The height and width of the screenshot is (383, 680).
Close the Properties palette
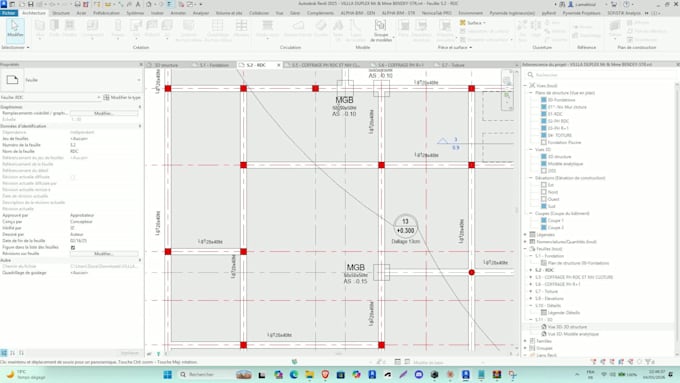pos(141,64)
